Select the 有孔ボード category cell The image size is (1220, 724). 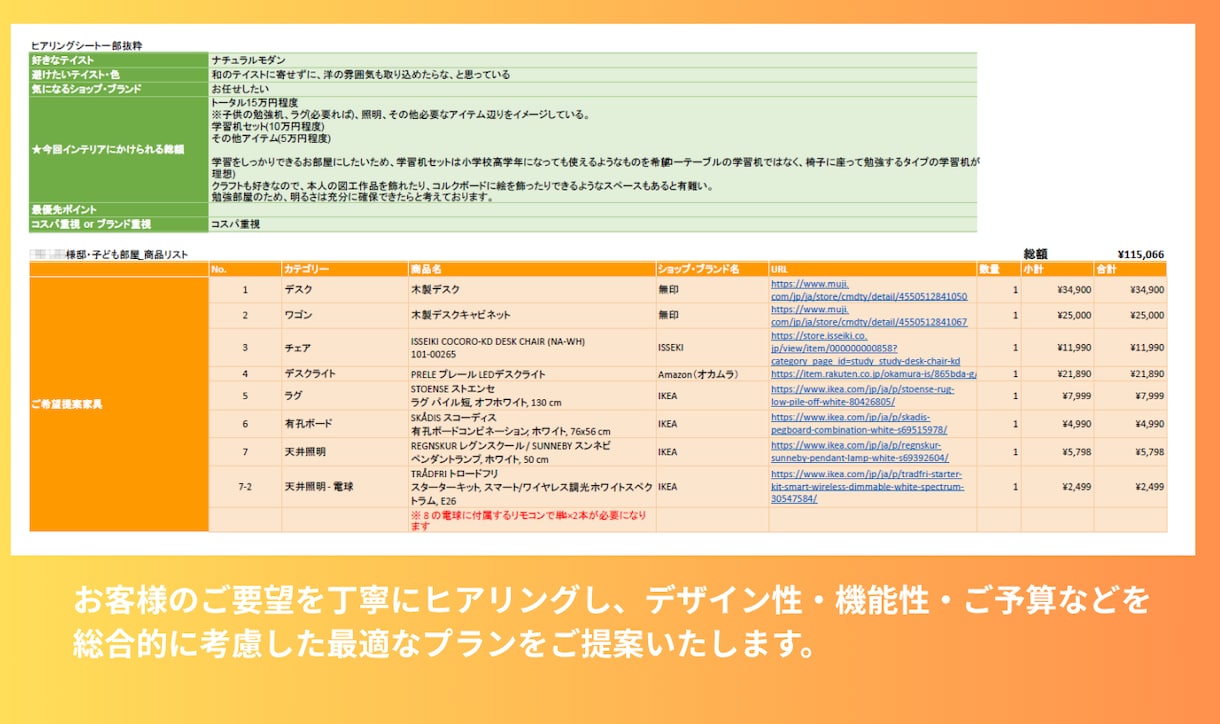(345, 423)
